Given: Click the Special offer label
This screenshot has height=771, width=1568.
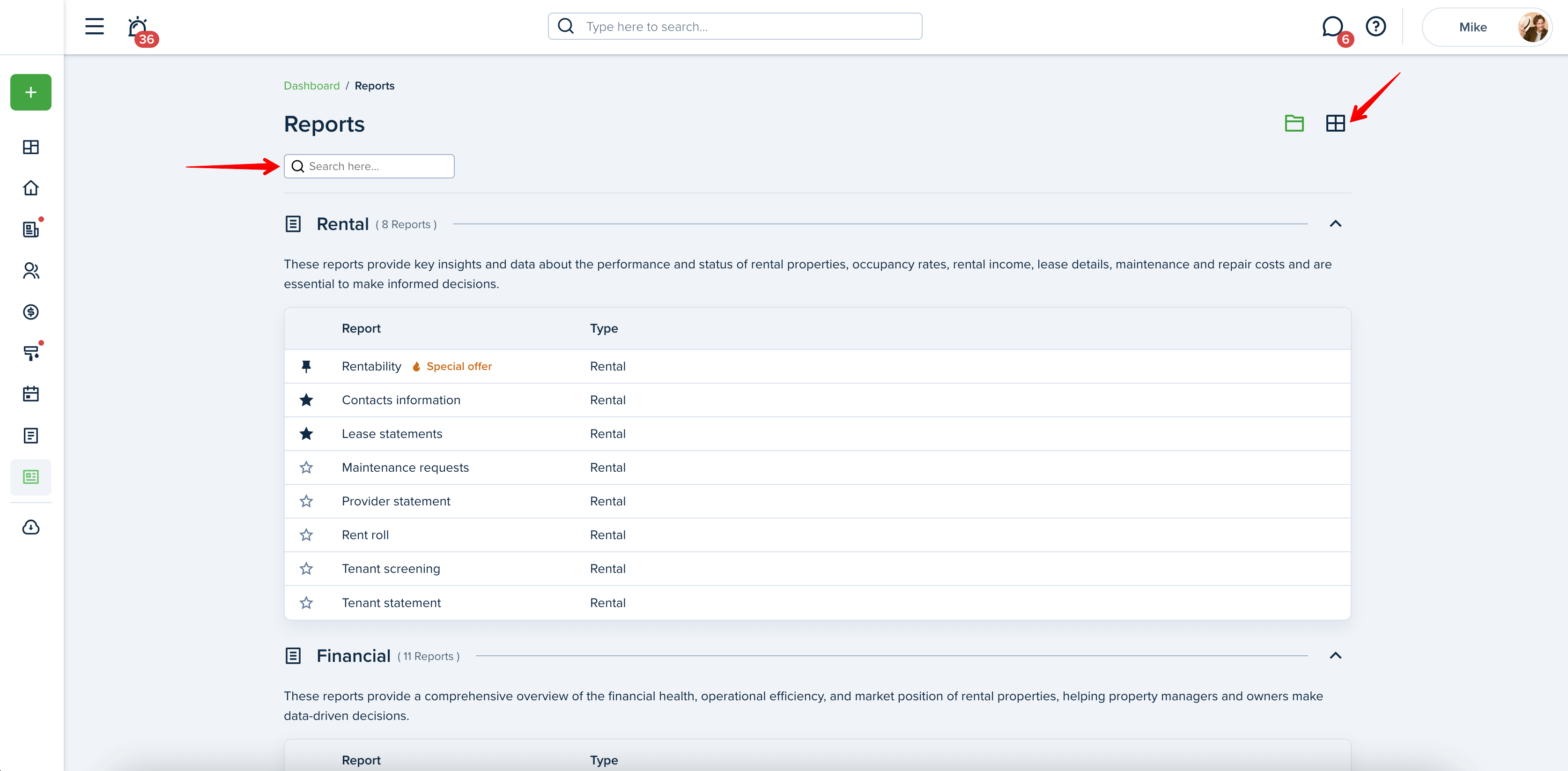Looking at the screenshot, I should (459, 366).
